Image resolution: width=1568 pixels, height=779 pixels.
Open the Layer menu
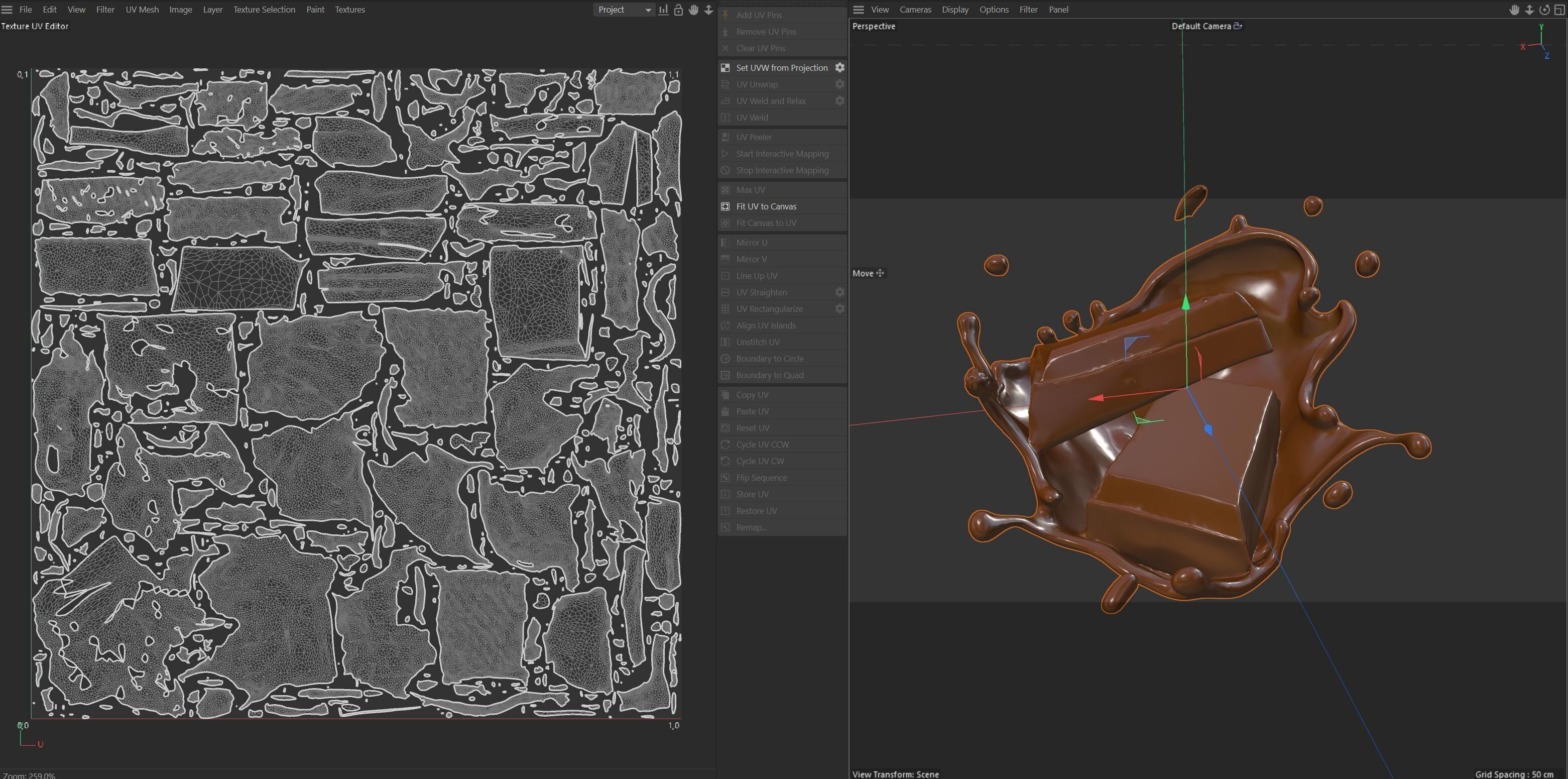(x=212, y=10)
